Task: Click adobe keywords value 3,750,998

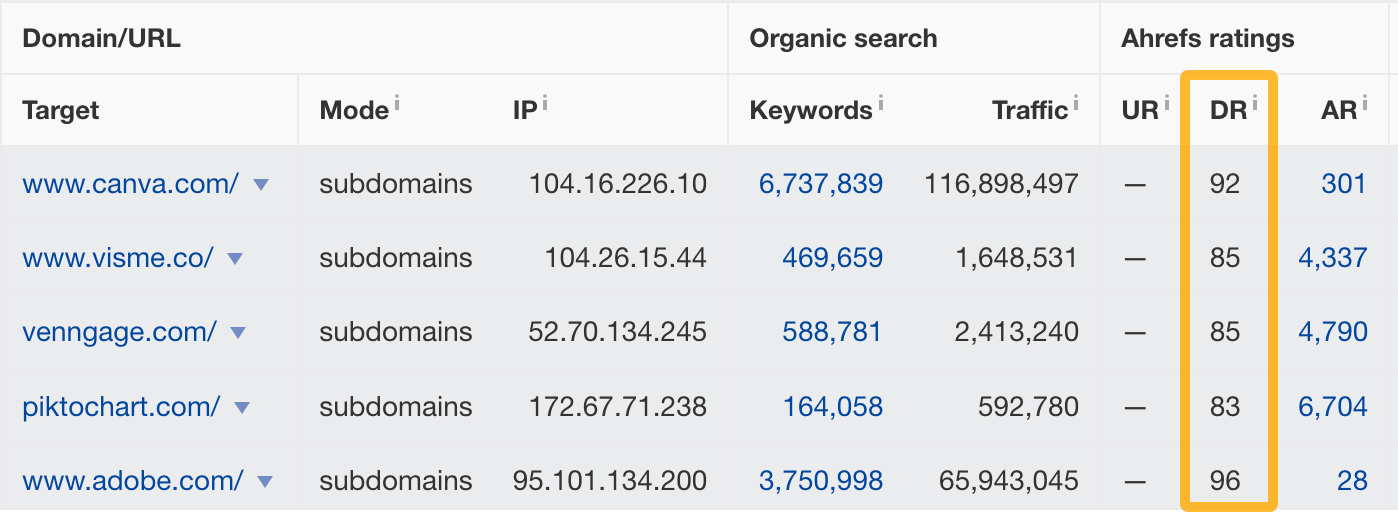Action: [820, 481]
